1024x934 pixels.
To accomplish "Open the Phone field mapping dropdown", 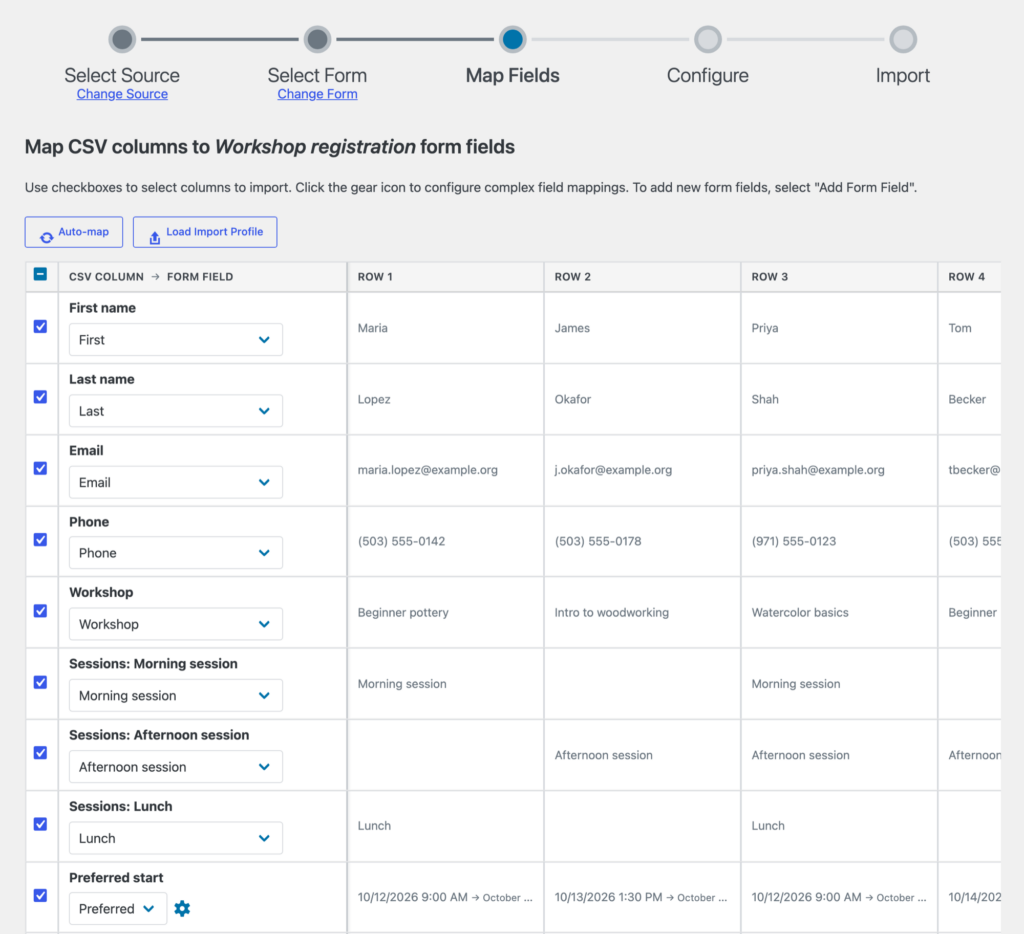I will pos(176,553).
